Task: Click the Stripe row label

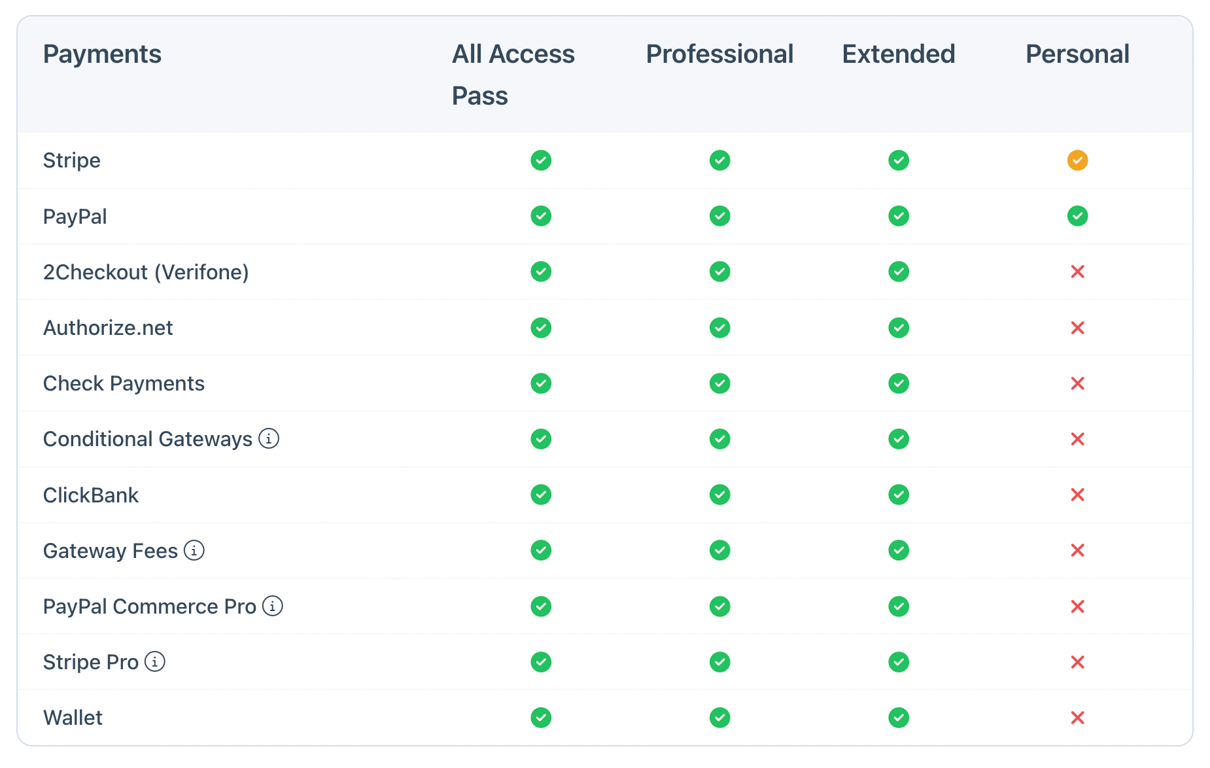Action: (71, 160)
